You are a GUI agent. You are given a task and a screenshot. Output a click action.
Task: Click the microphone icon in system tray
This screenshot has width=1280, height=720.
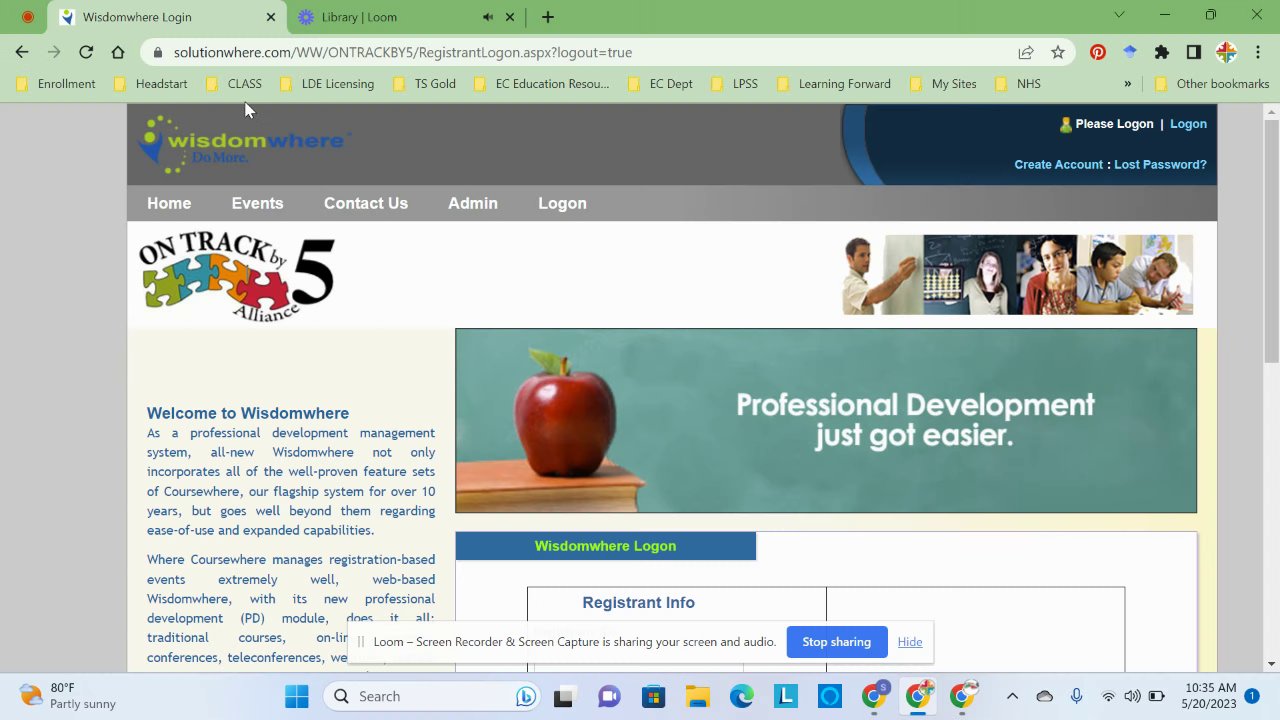pyautogui.click(x=1076, y=697)
